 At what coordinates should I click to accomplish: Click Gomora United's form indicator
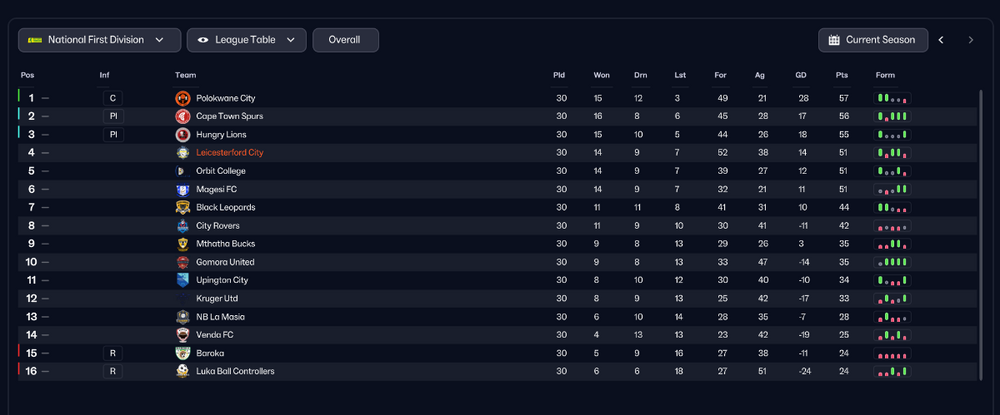892,262
